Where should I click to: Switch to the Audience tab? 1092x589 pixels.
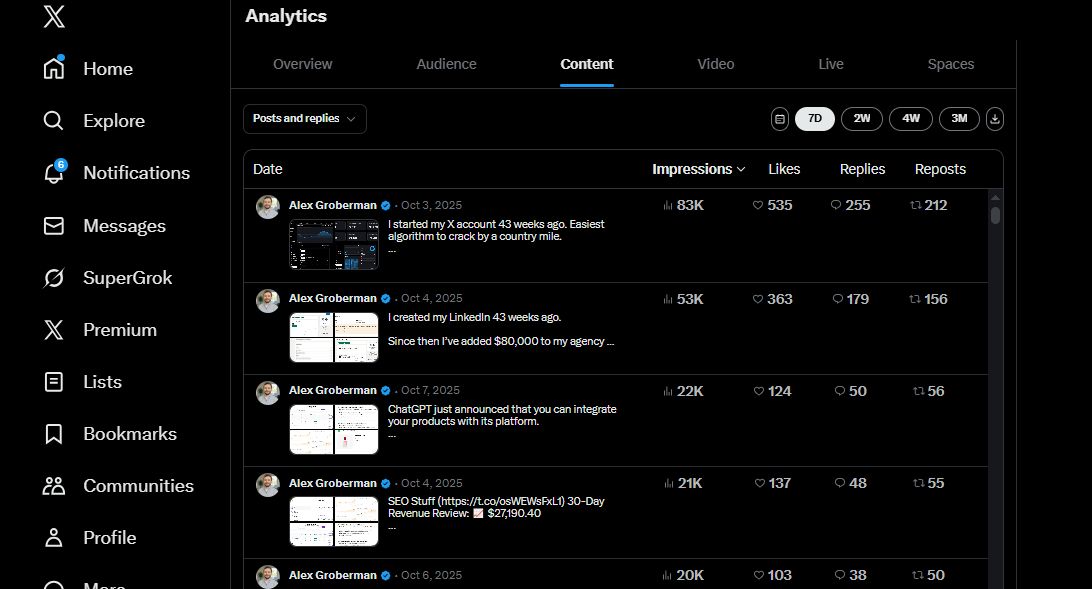(446, 64)
